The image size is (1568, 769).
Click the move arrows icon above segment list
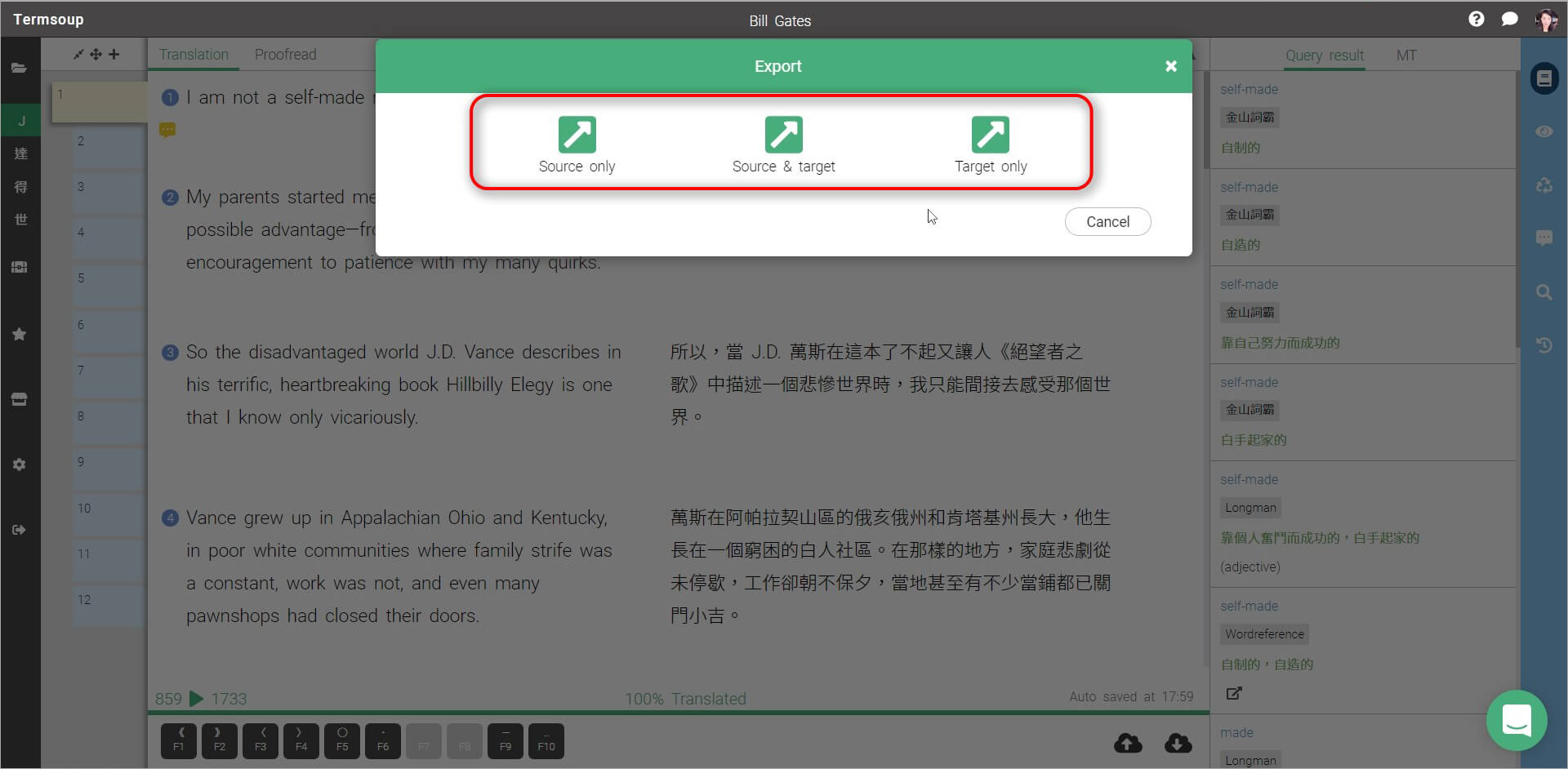point(96,54)
